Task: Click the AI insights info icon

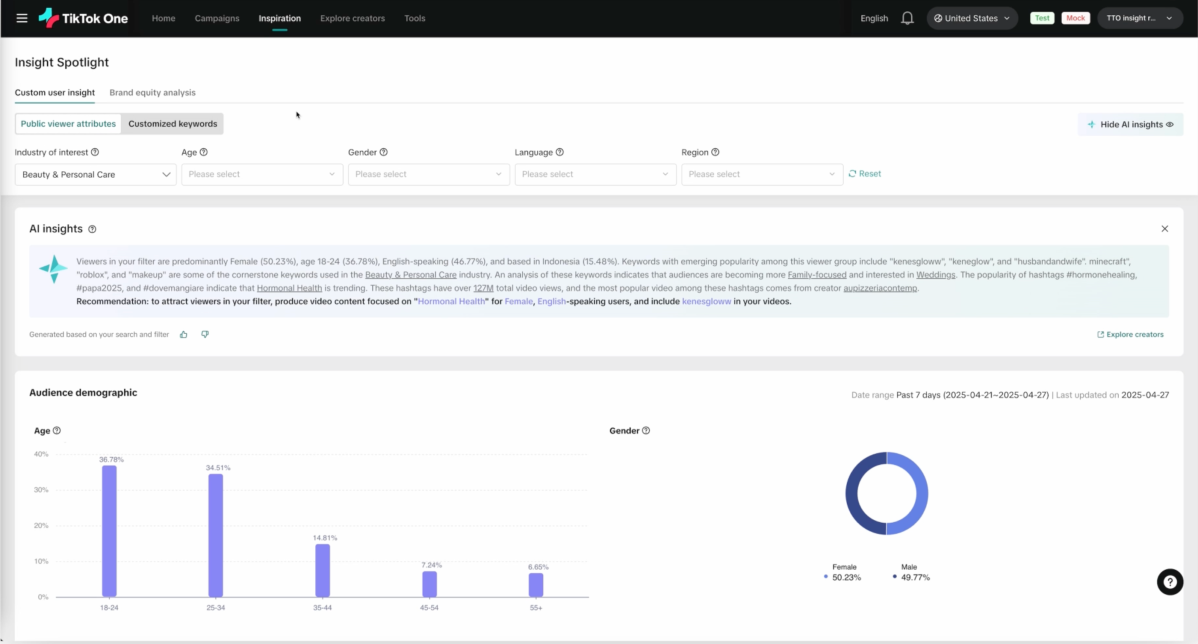Action: pos(92,229)
